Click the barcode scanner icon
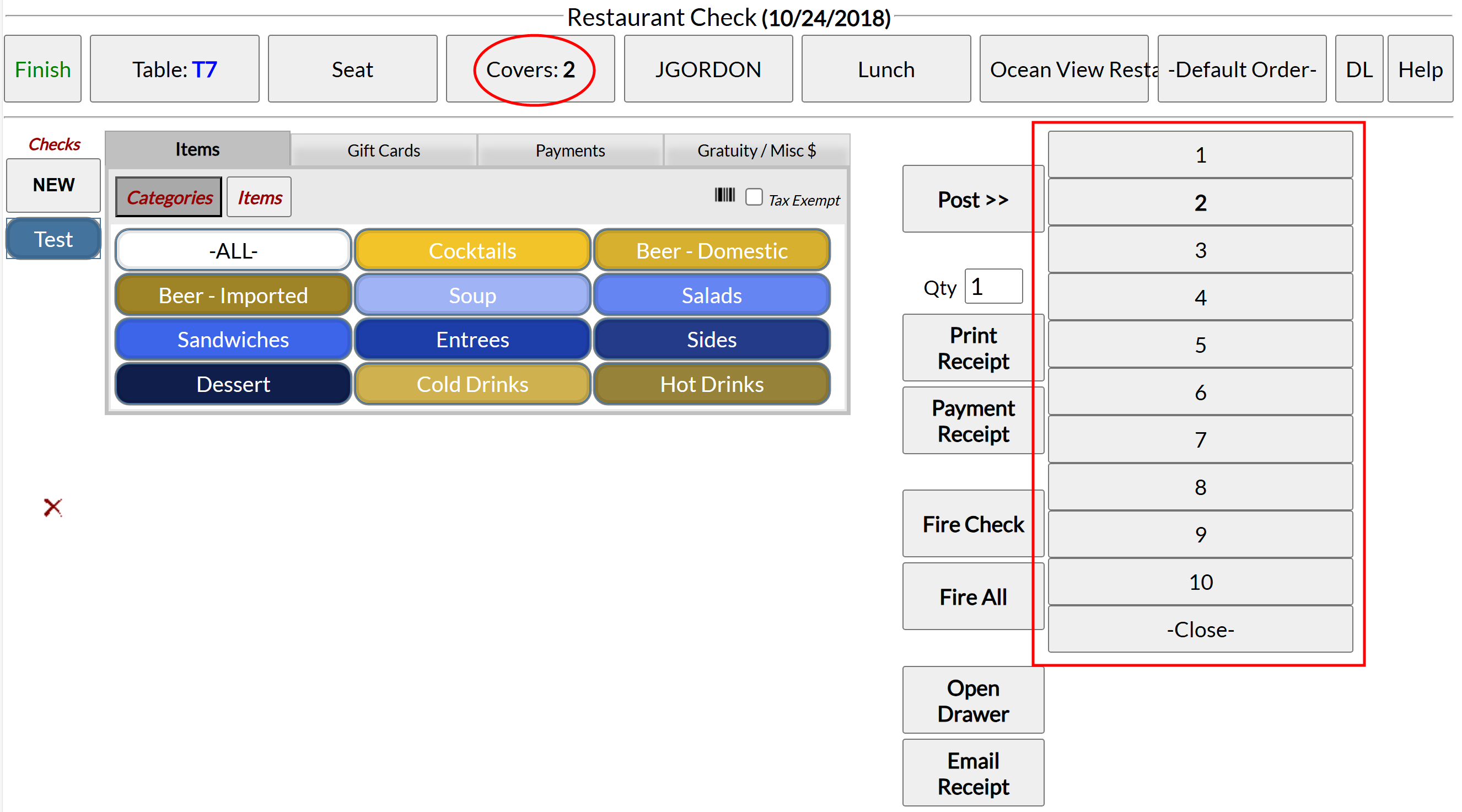 point(724,196)
